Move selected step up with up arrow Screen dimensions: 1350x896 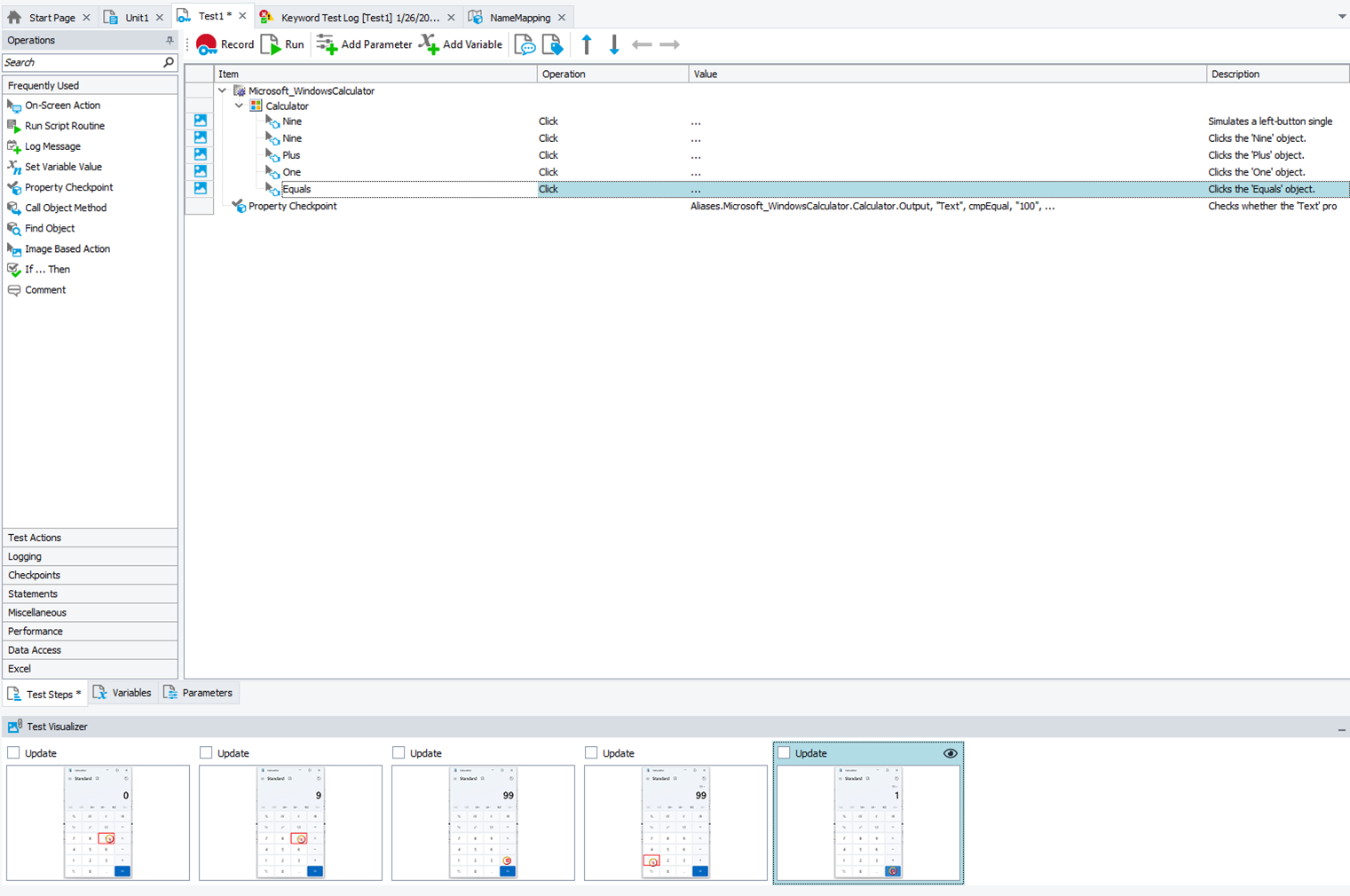[x=587, y=44]
